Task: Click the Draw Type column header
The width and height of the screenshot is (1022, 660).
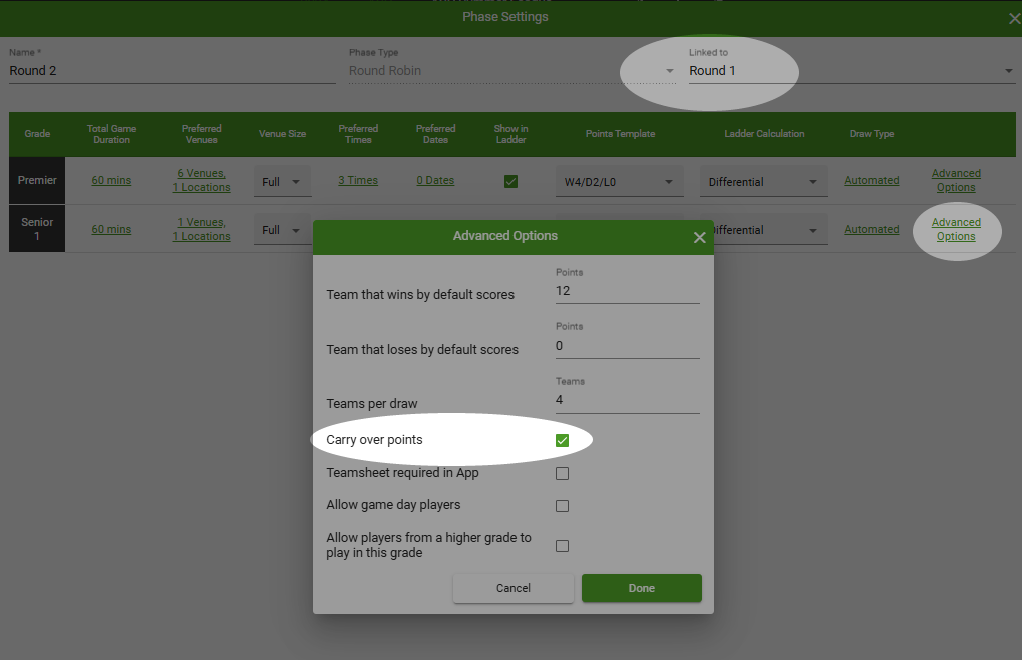Action: point(872,134)
